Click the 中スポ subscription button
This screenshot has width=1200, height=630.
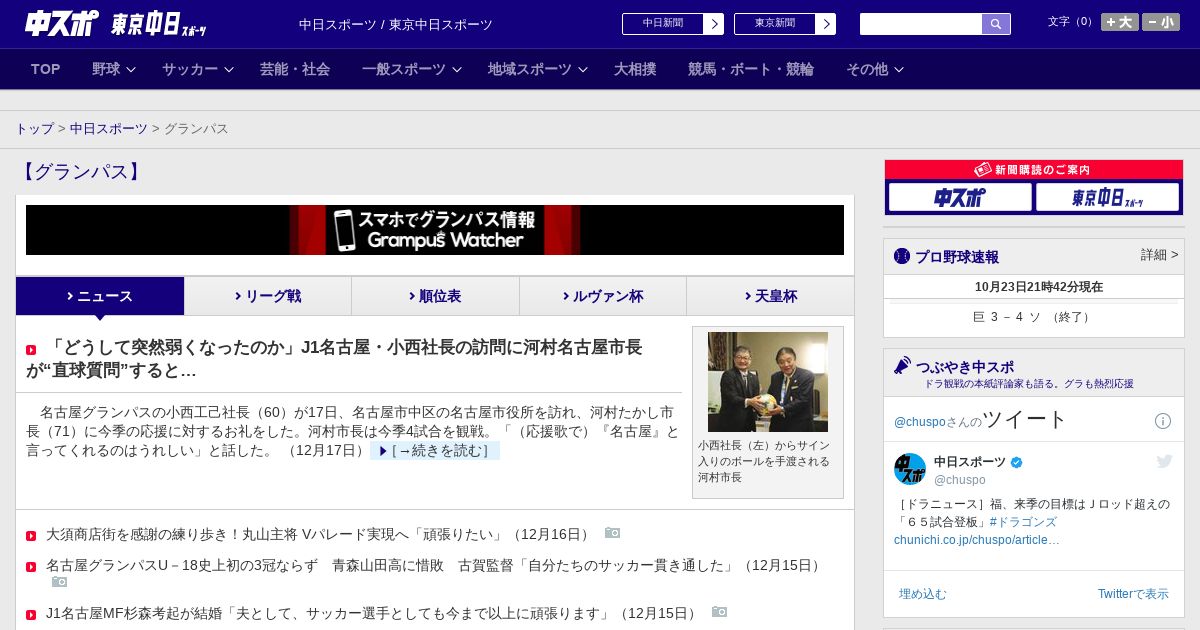[960, 197]
